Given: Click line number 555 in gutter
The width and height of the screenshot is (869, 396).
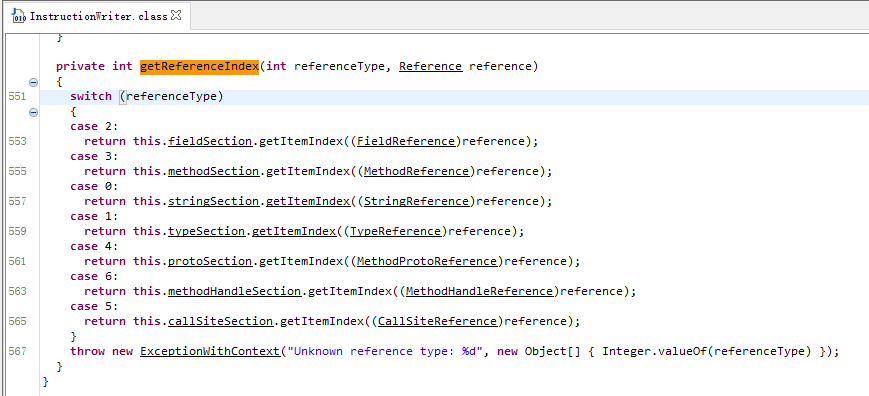Looking at the screenshot, I should click(x=17, y=171).
